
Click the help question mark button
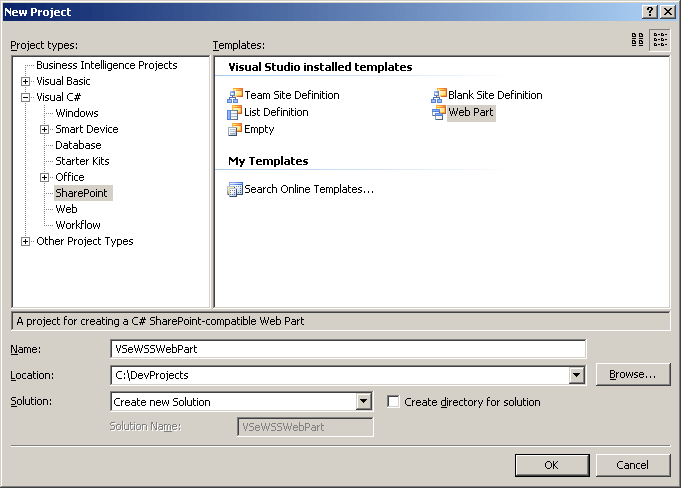tap(649, 12)
